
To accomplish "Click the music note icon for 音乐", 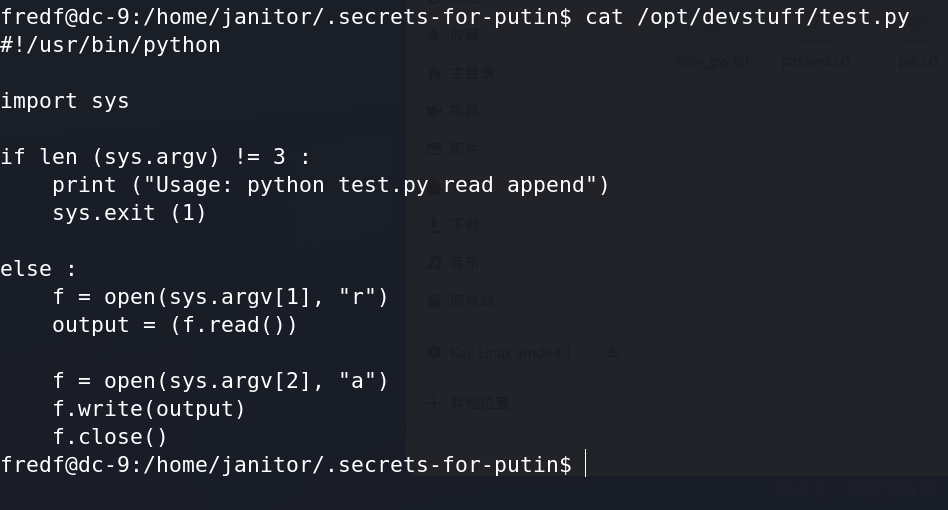I will [x=434, y=263].
